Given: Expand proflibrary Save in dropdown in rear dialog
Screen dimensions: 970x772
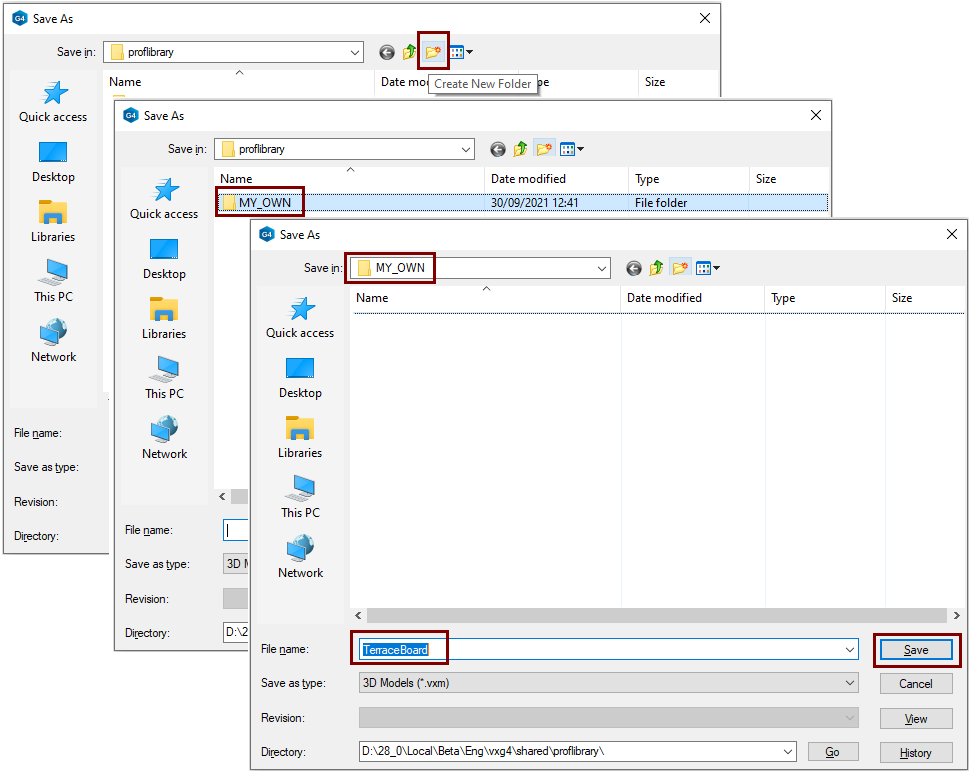Looking at the screenshot, I should tap(355, 53).
